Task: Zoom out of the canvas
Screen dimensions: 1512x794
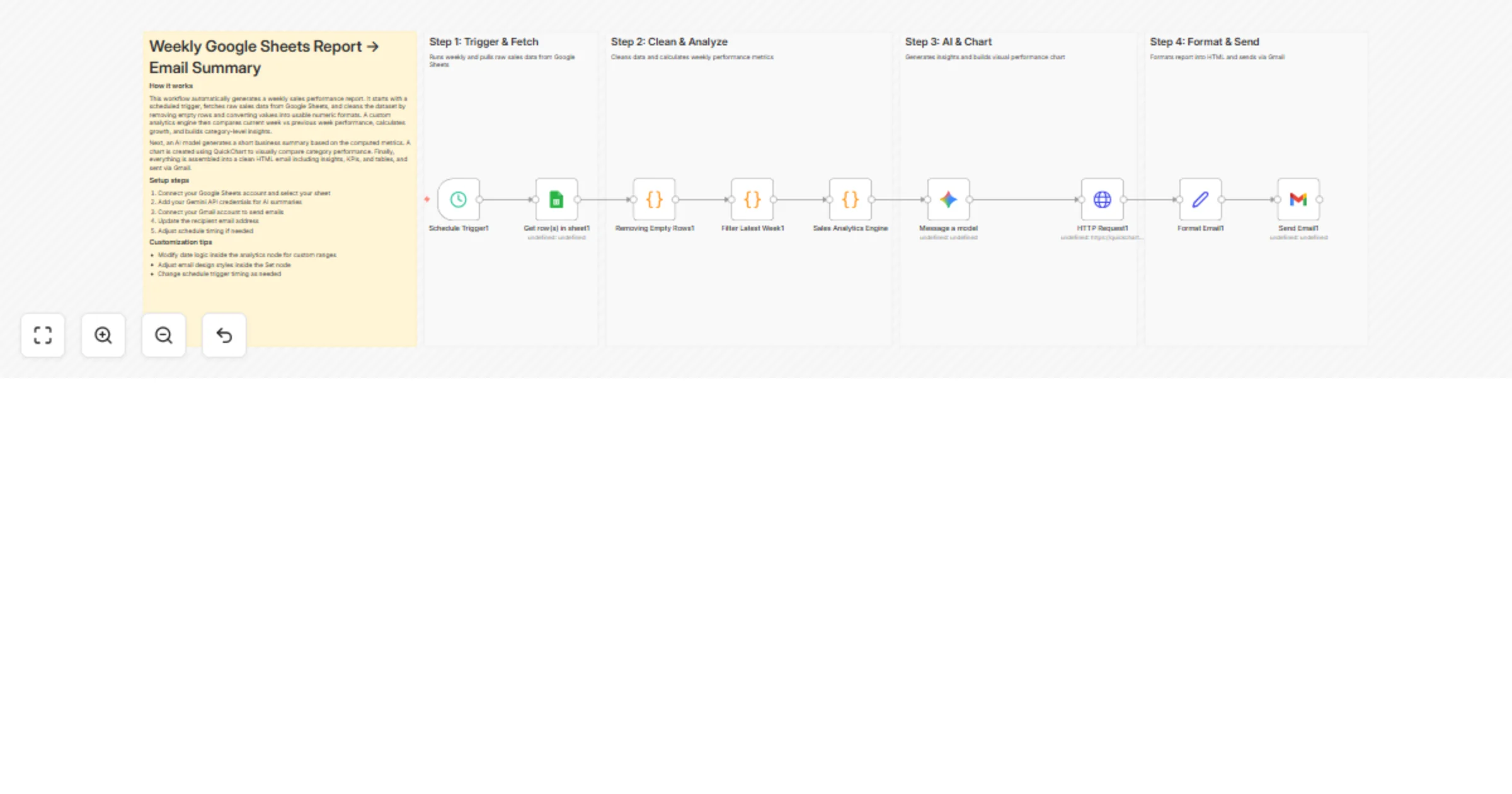Action: (164, 335)
